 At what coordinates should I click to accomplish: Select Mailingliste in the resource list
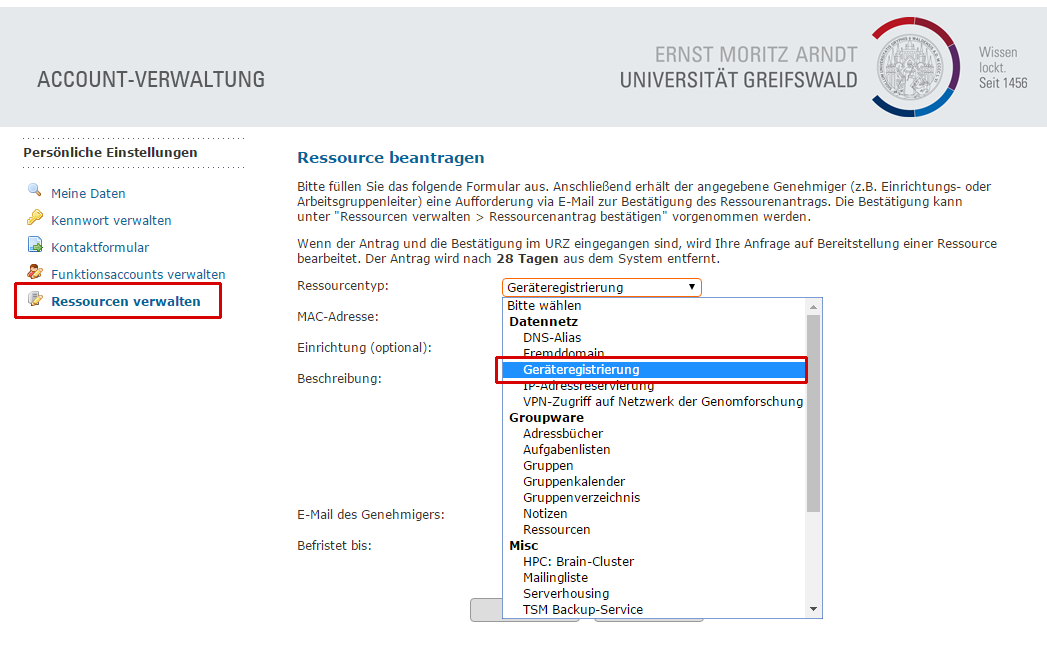click(x=555, y=578)
